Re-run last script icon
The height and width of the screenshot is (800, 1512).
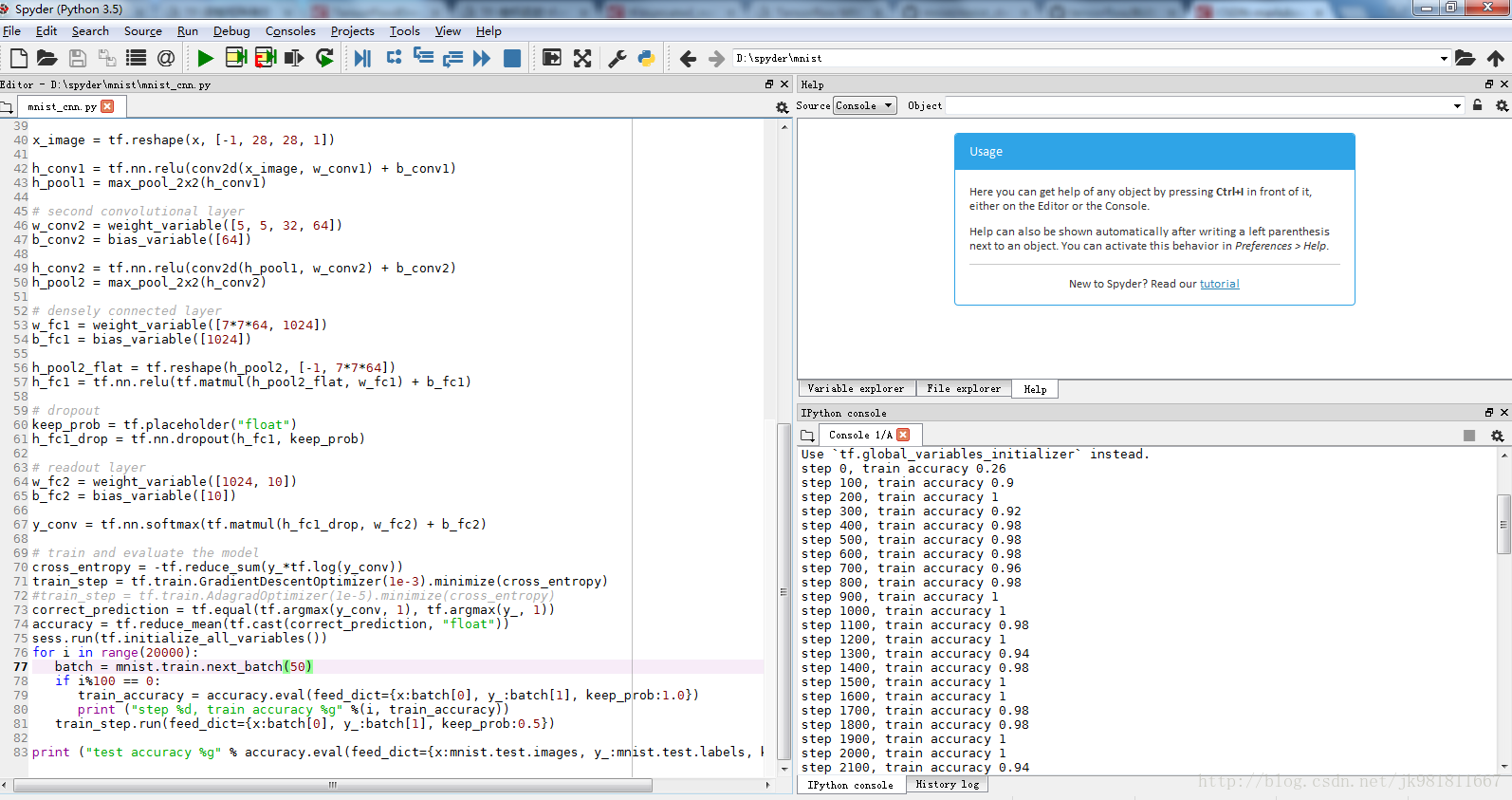(x=324, y=58)
